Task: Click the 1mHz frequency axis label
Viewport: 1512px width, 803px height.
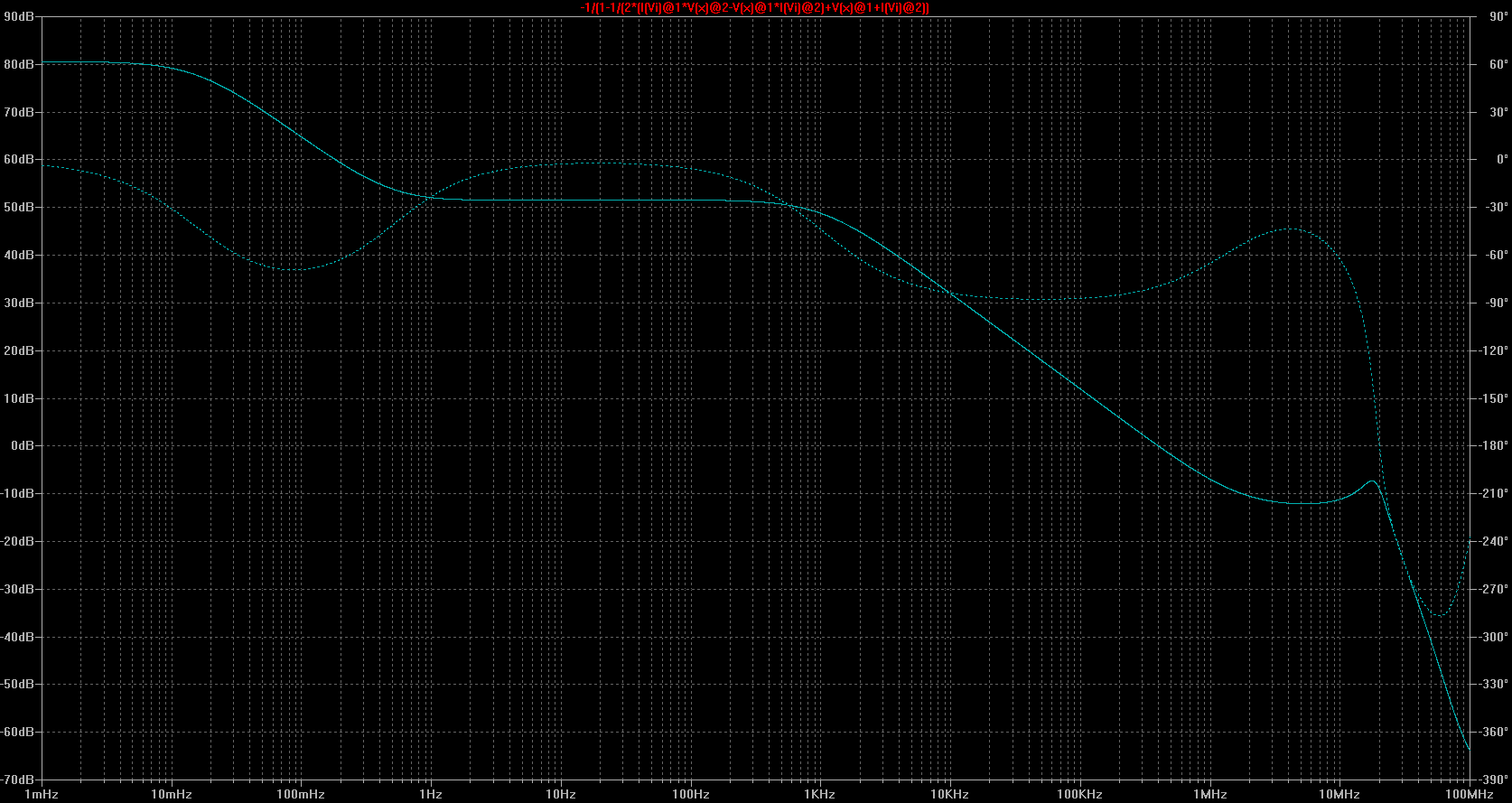Action: tap(42, 794)
